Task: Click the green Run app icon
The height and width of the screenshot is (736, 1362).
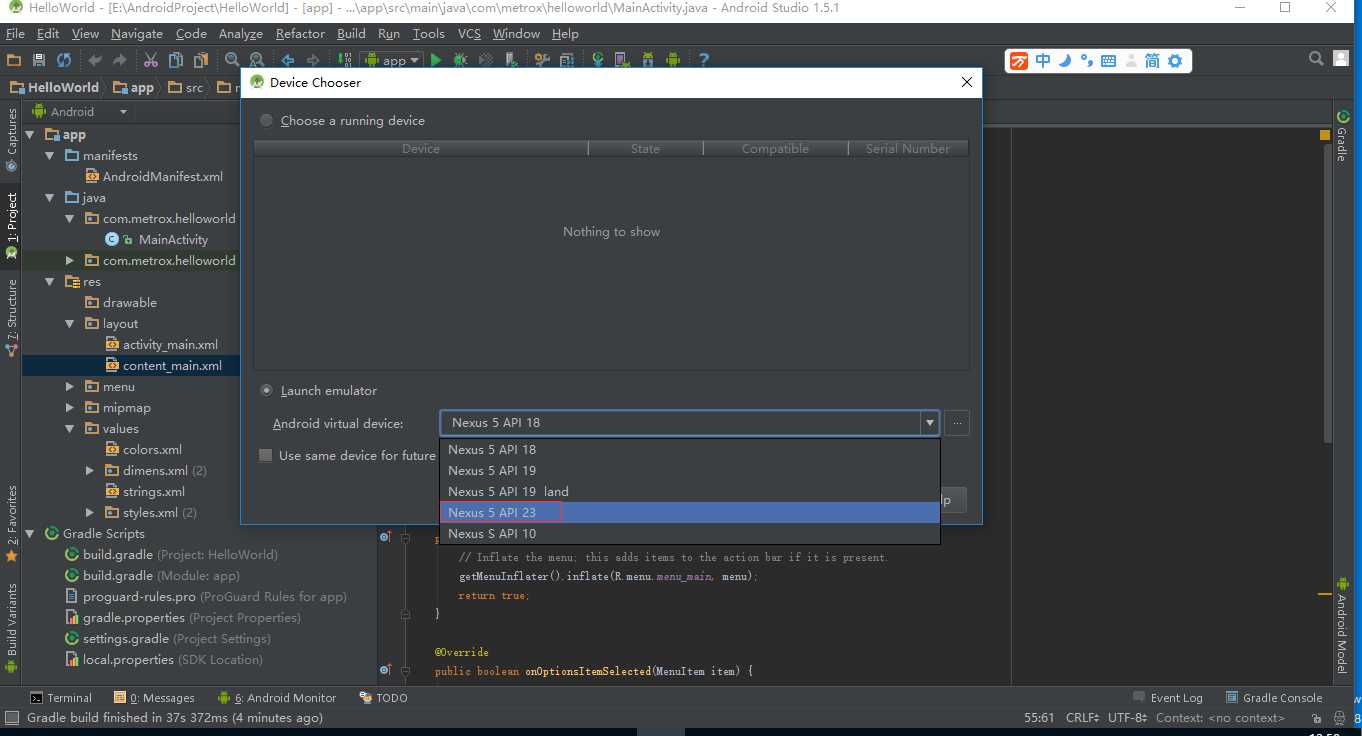Action: [x=435, y=60]
